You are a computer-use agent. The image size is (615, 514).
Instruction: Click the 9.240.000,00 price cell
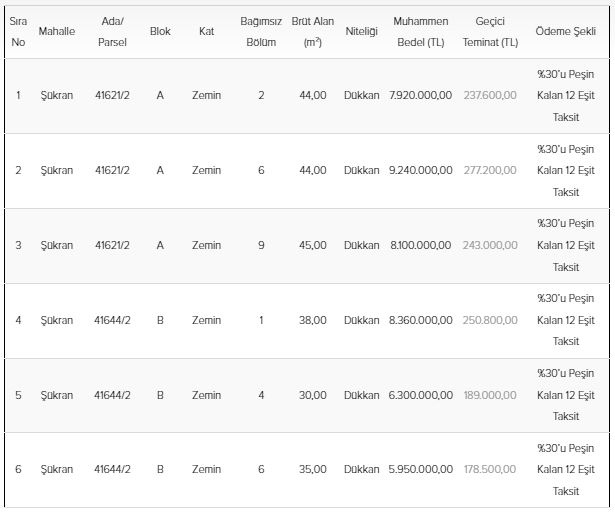[420, 170]
